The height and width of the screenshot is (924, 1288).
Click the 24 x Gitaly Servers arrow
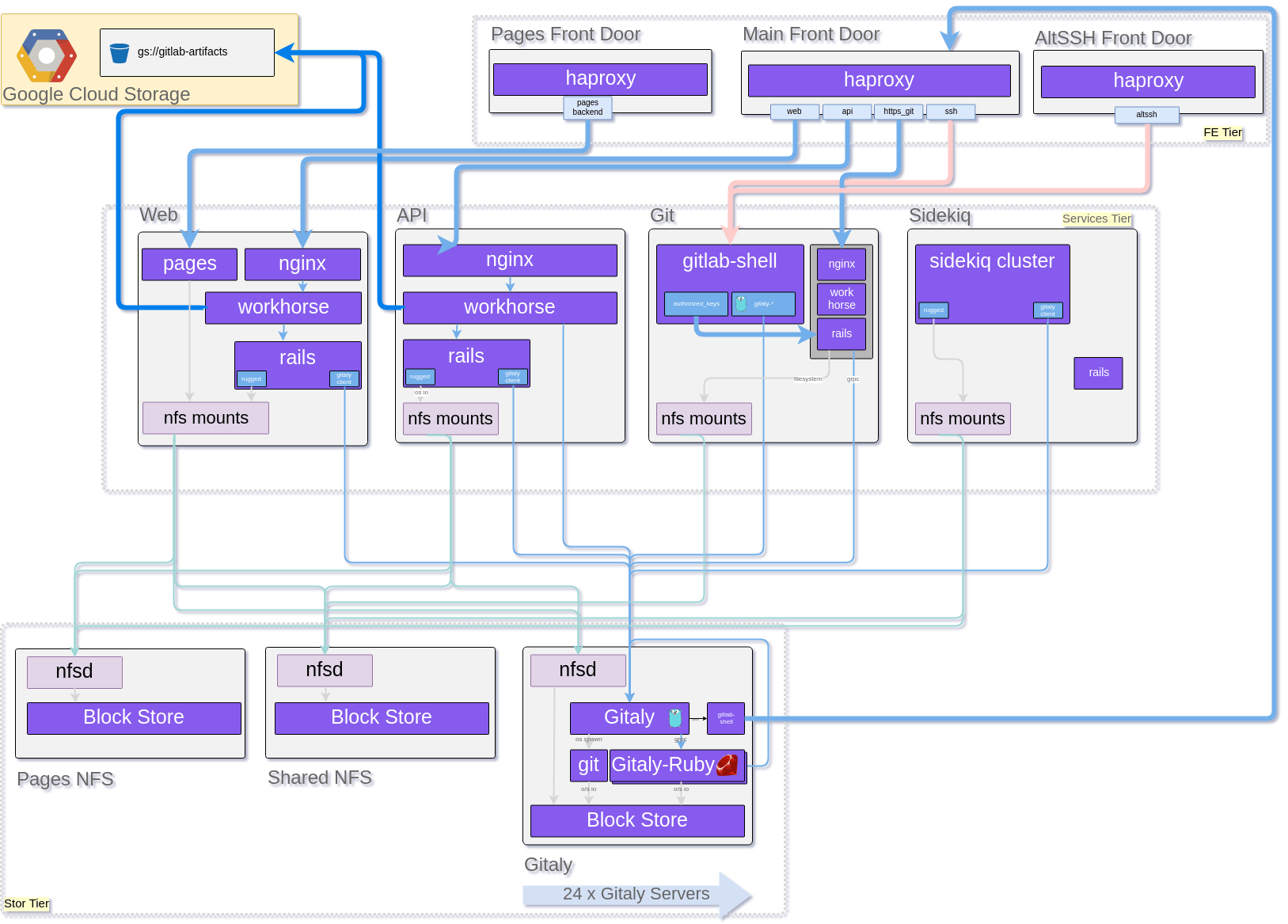[637, 895]
